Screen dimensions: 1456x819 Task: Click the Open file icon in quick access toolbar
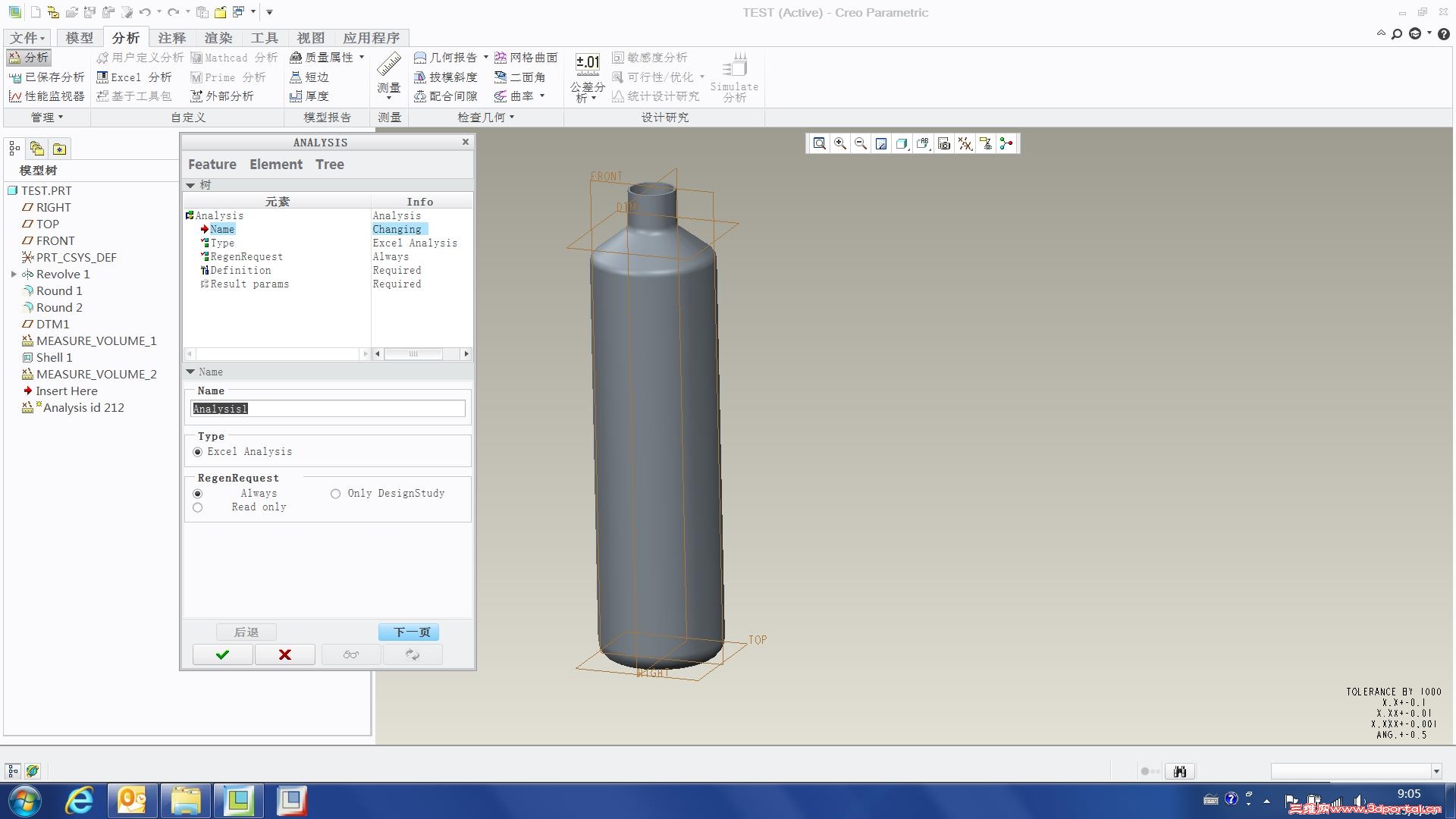pos(71,12)
